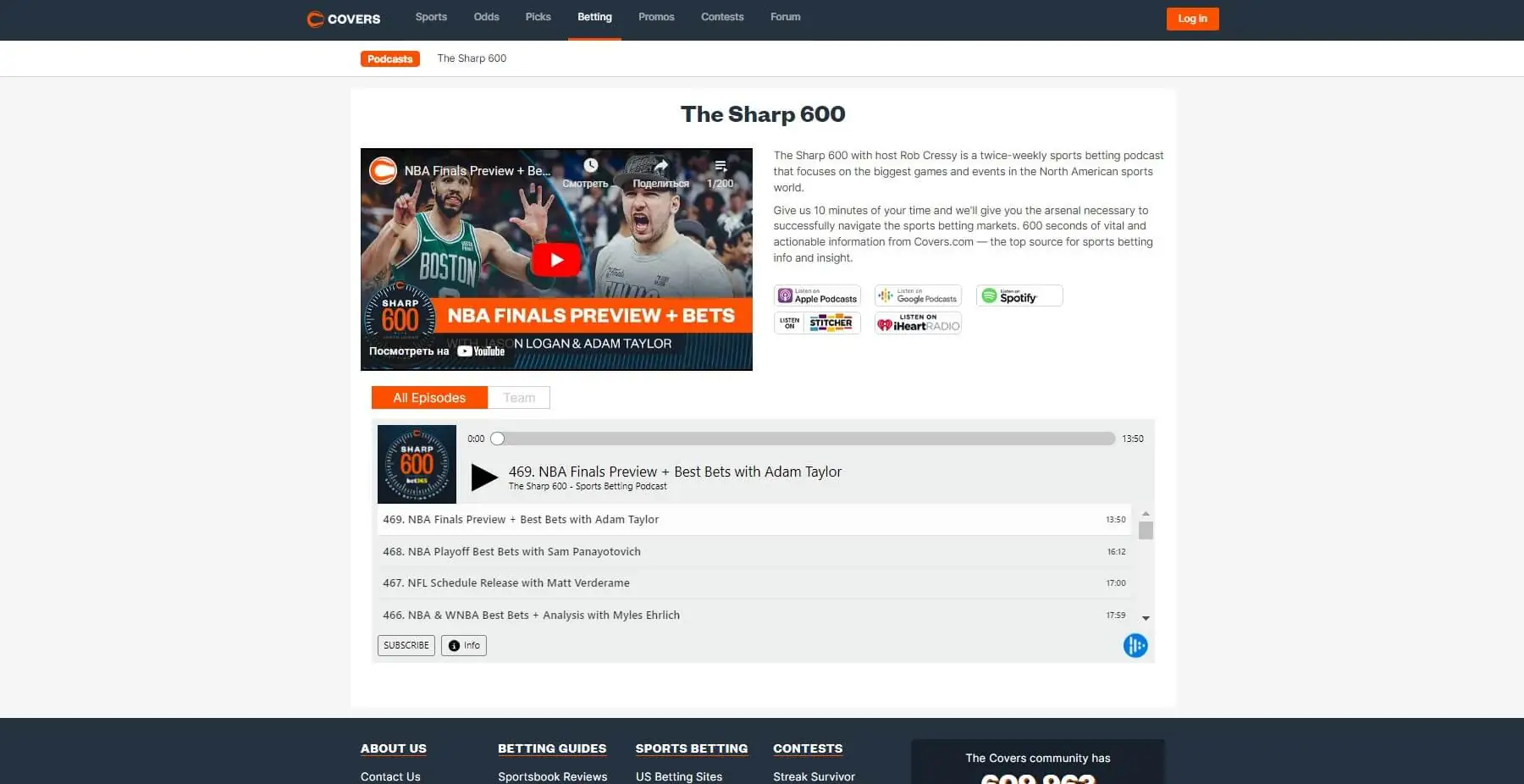Image resolution: width=1524 pixels, height=784 pixels.
Task: Click the YouTube share arrow icon
Action: tap(660, 166)
